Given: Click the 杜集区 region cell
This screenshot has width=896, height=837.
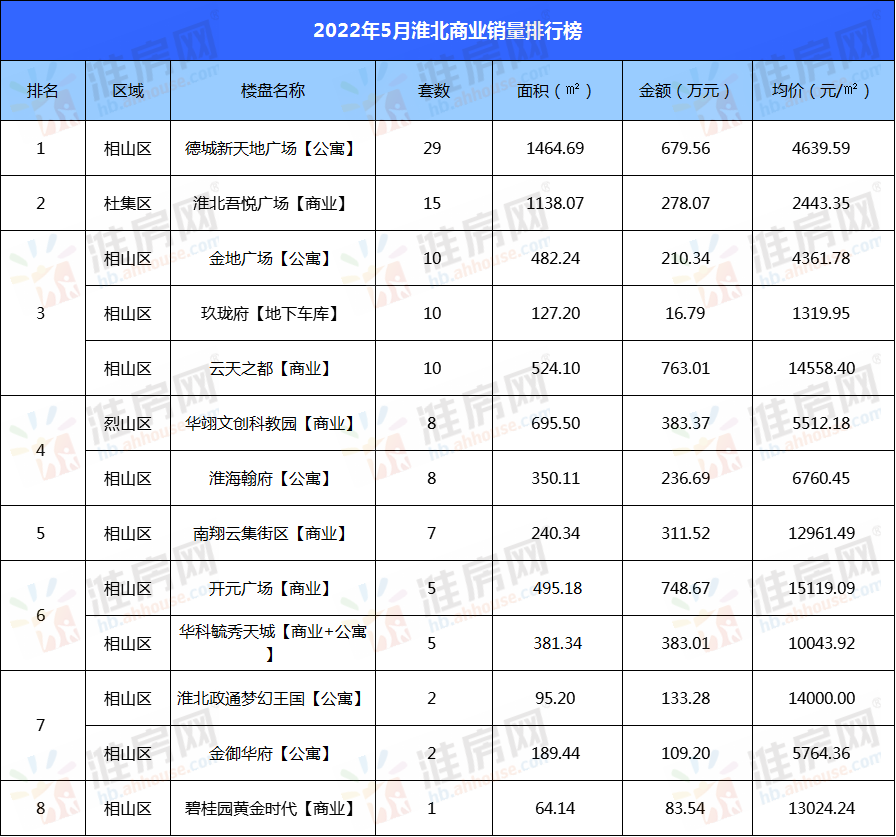Looking at the screenshot, I should 128,203.
